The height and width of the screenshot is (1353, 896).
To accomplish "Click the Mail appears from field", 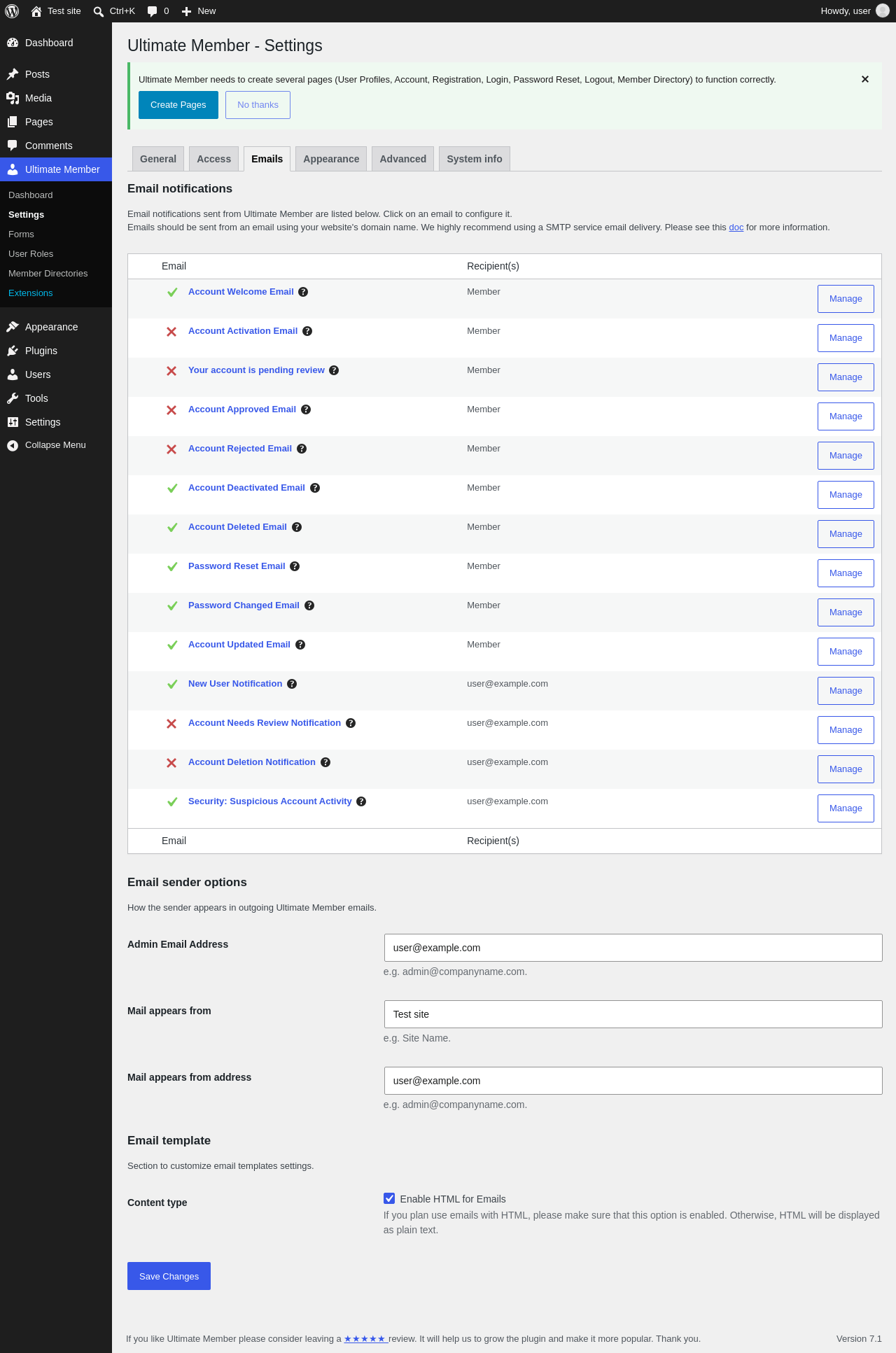I will coord(633,1014).
